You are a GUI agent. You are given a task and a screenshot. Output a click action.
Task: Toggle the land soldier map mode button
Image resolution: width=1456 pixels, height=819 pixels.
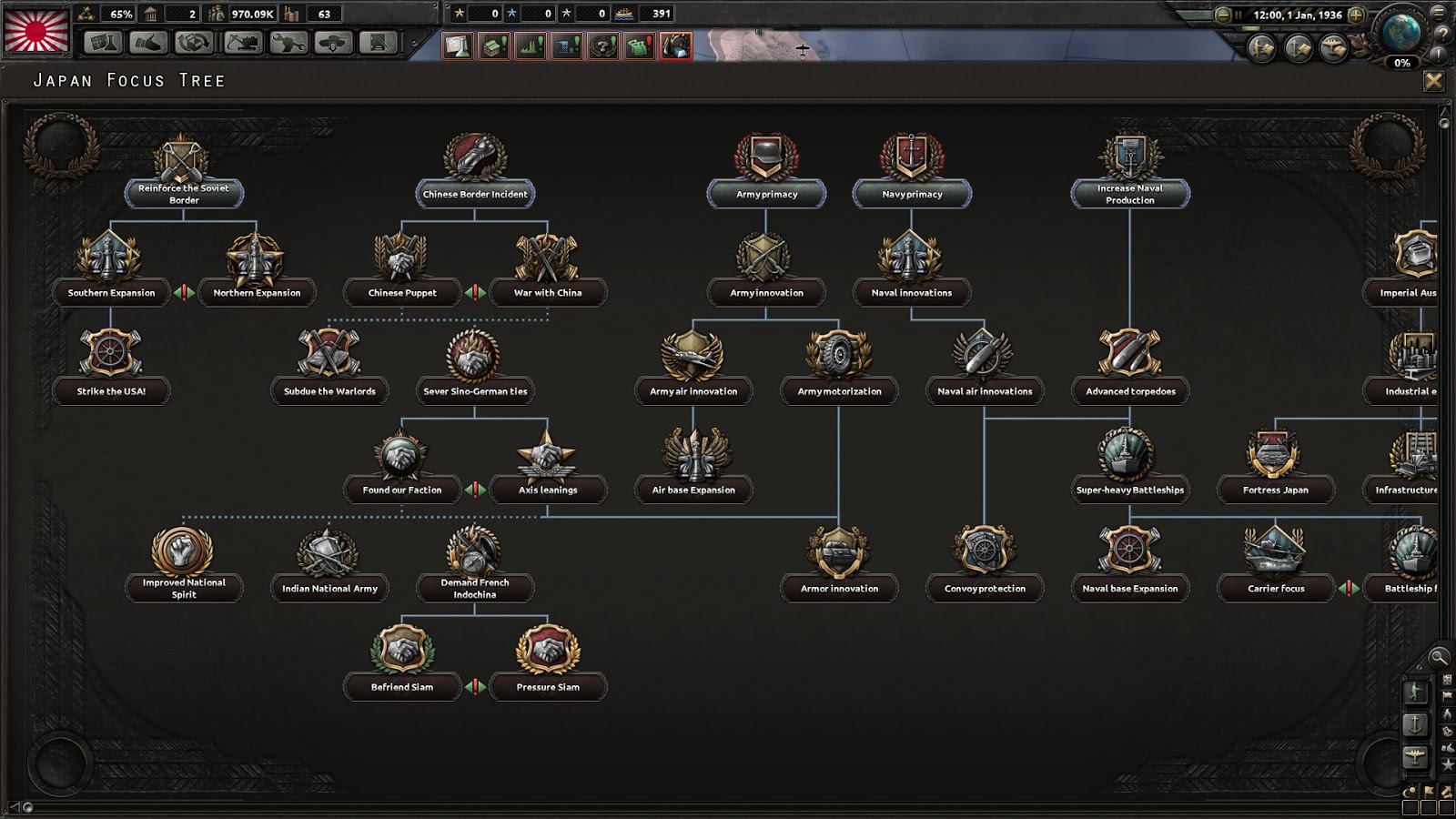(x=1415, y=693)
